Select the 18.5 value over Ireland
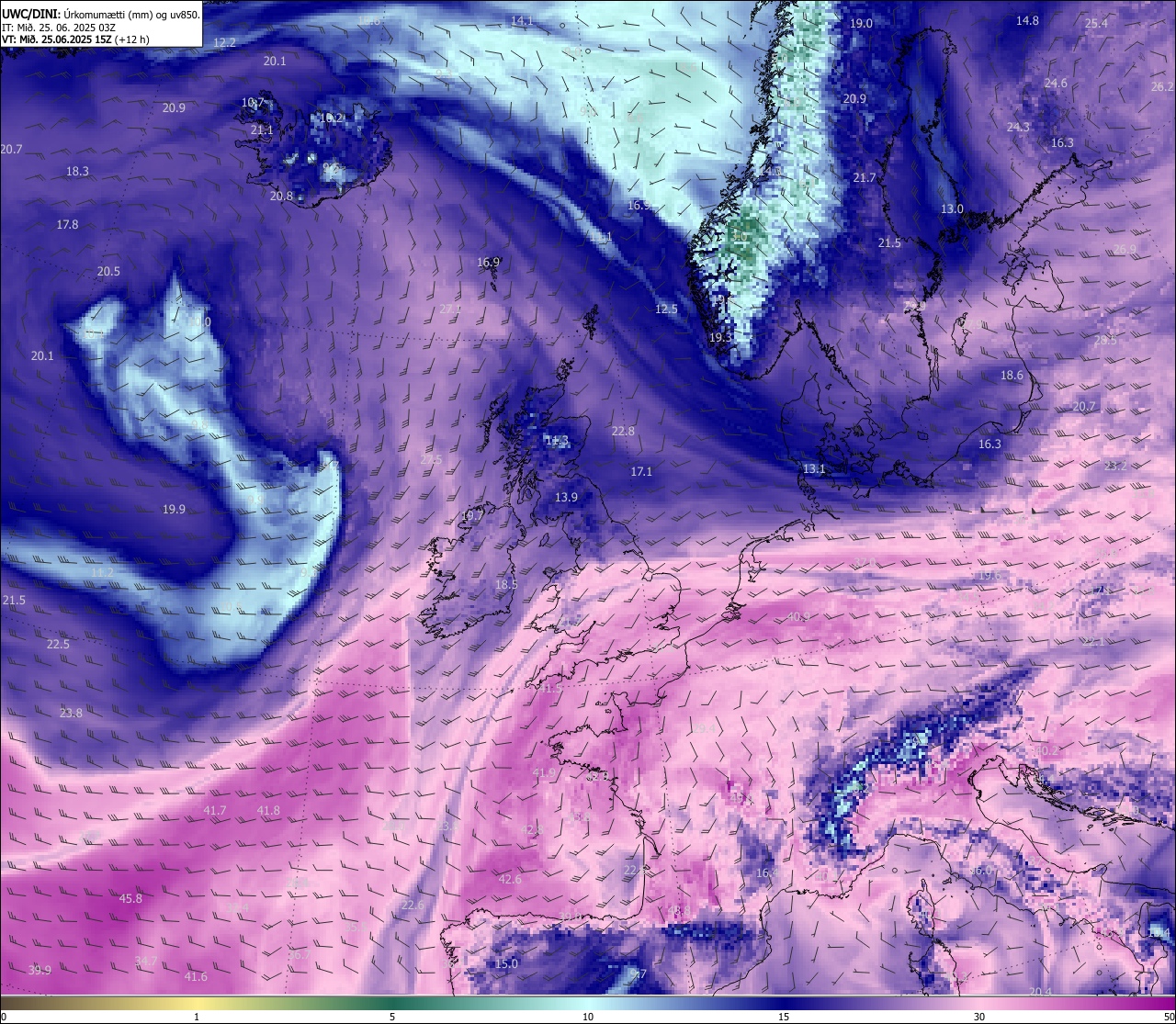 tap(506, 584)
